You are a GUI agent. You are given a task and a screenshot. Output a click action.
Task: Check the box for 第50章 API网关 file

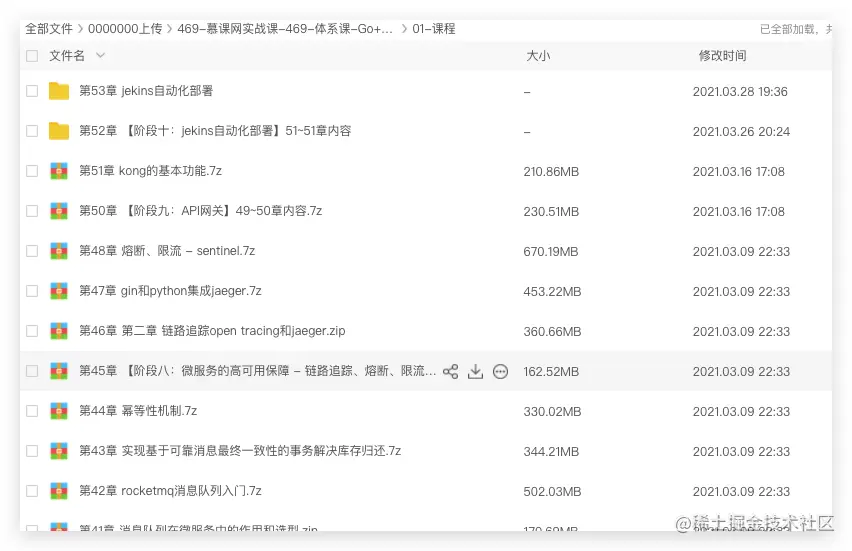tap(32, 211)
